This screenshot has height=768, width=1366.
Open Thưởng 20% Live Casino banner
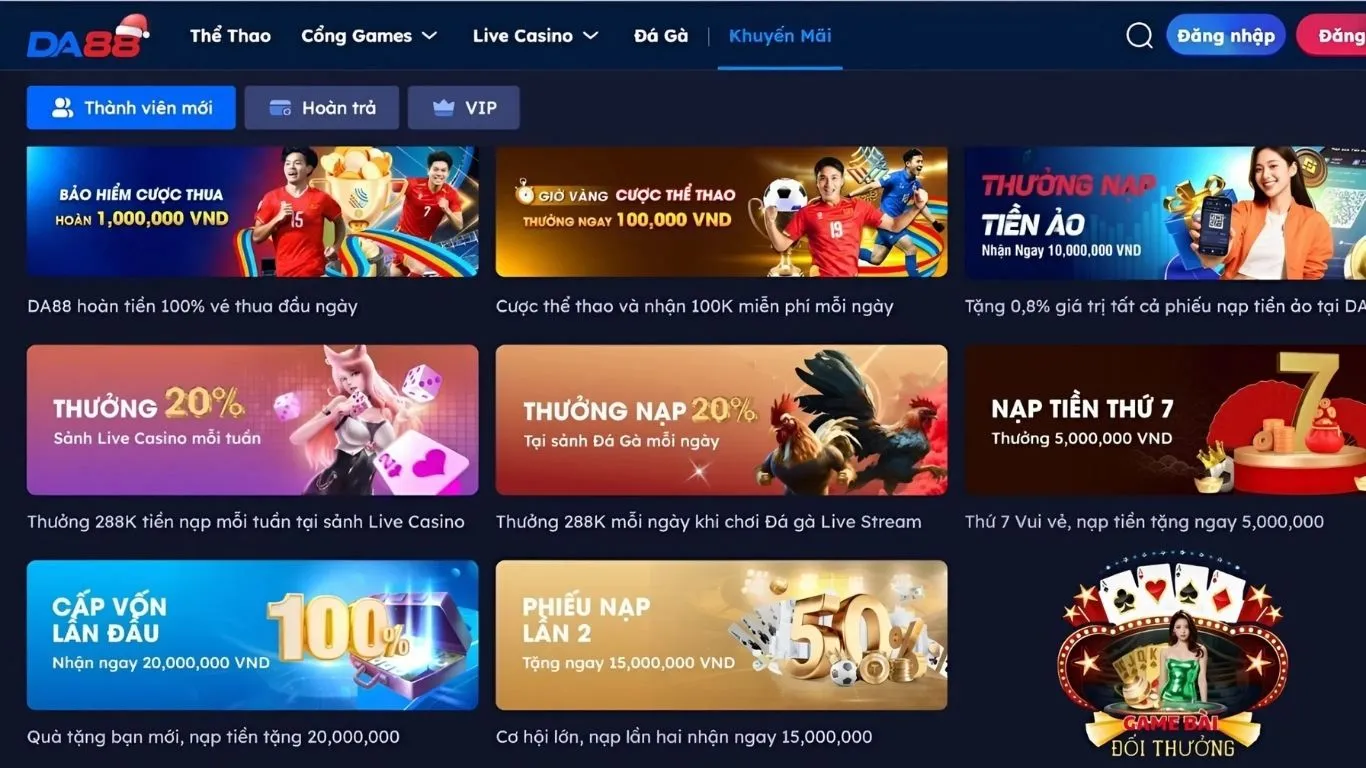tap(253, 420)
